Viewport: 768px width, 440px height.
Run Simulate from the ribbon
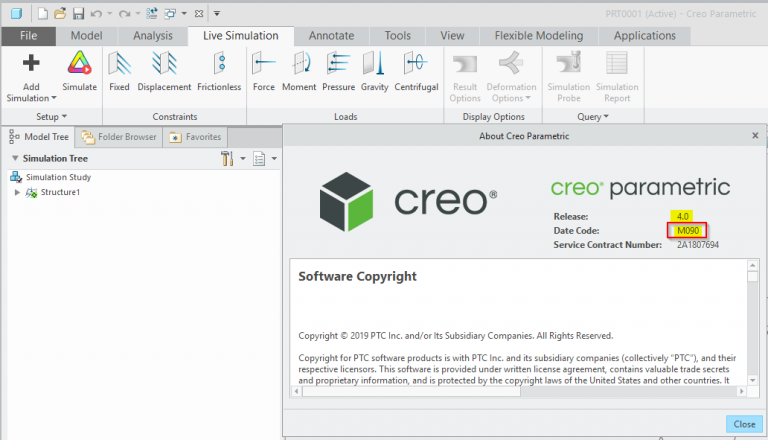[x=79, y=71]
